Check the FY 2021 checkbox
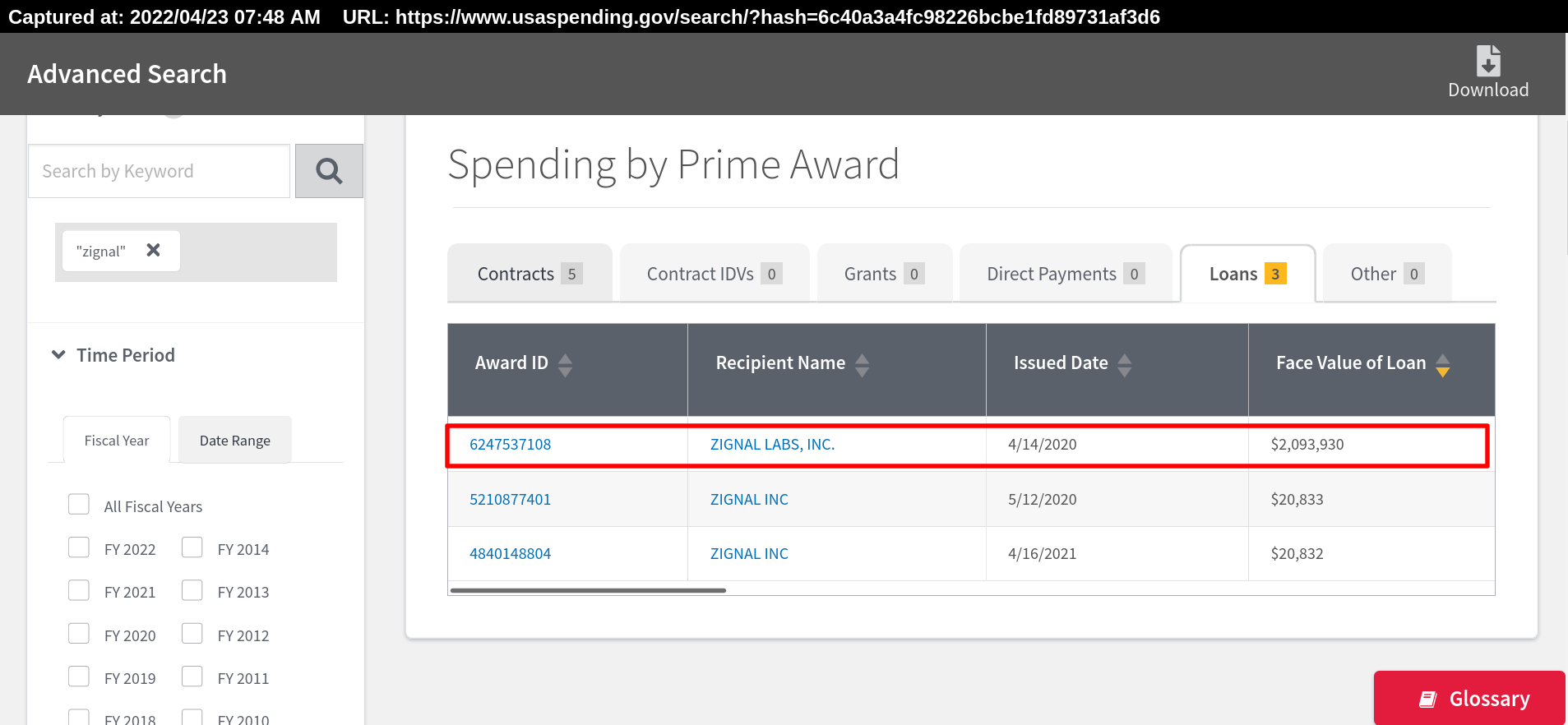1568x725 pixels. pos(79,590)
